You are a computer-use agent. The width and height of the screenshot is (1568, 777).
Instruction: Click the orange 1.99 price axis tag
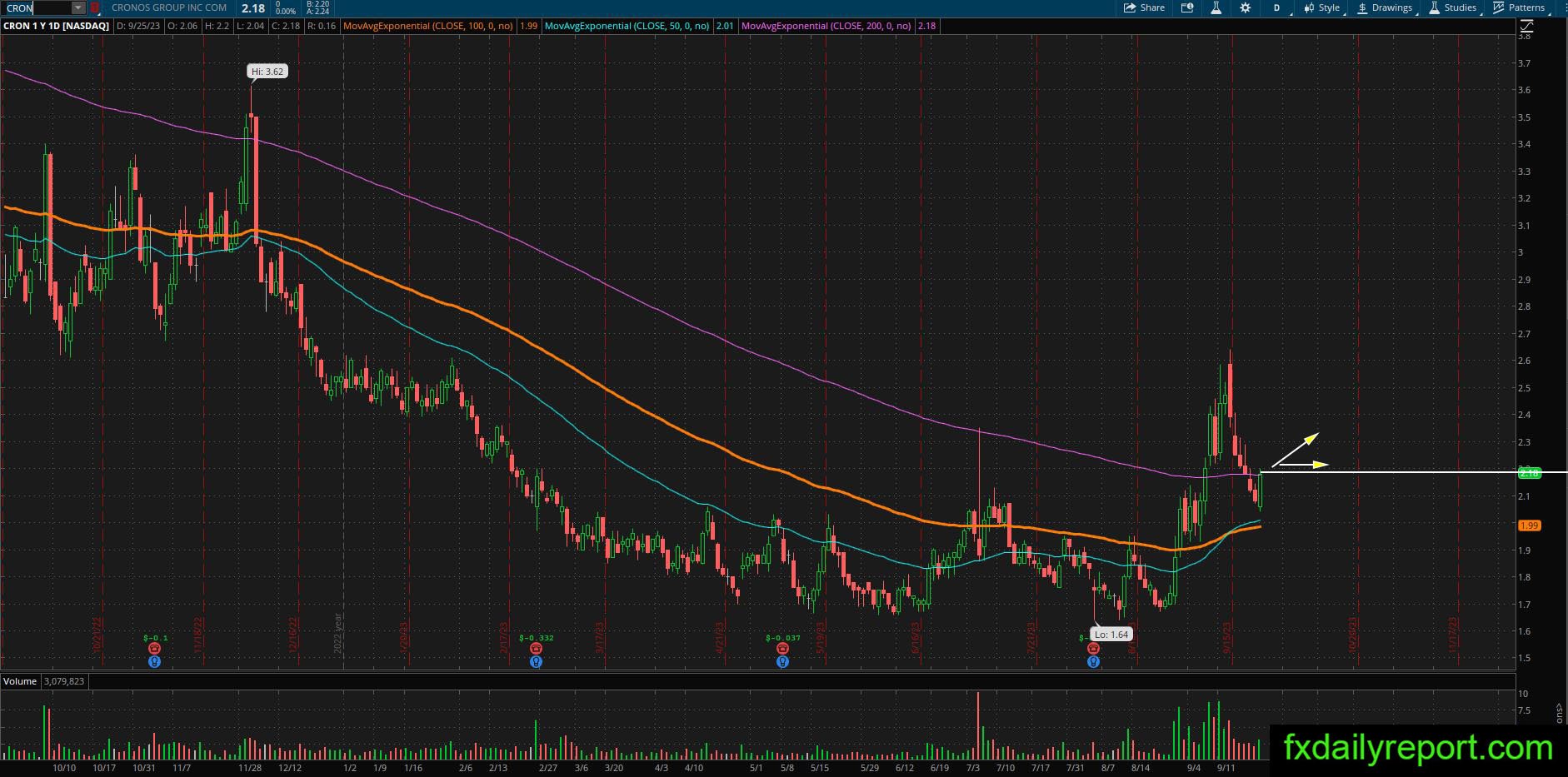tap(1530, 525)
